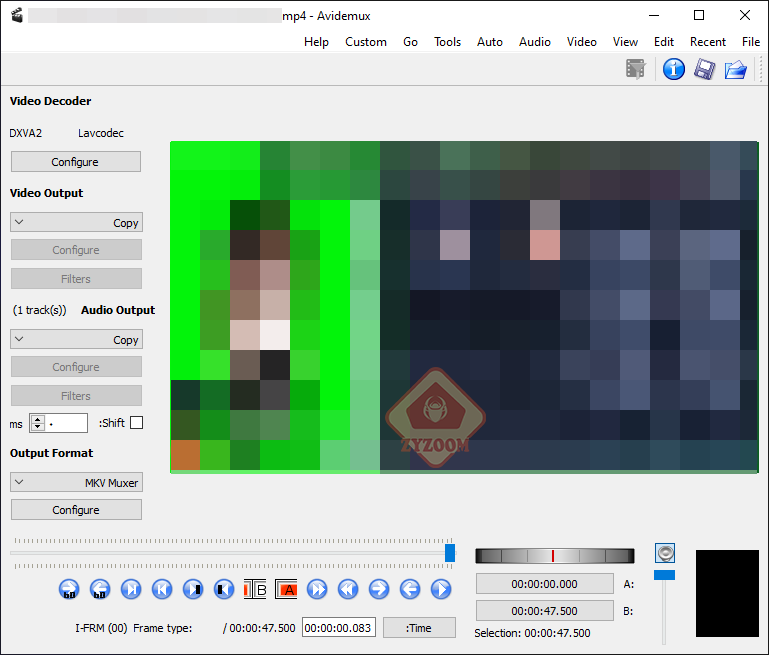Viewport: 769px width, 655px height.
Task: Search next black frame icon
Action: point(193,589)
